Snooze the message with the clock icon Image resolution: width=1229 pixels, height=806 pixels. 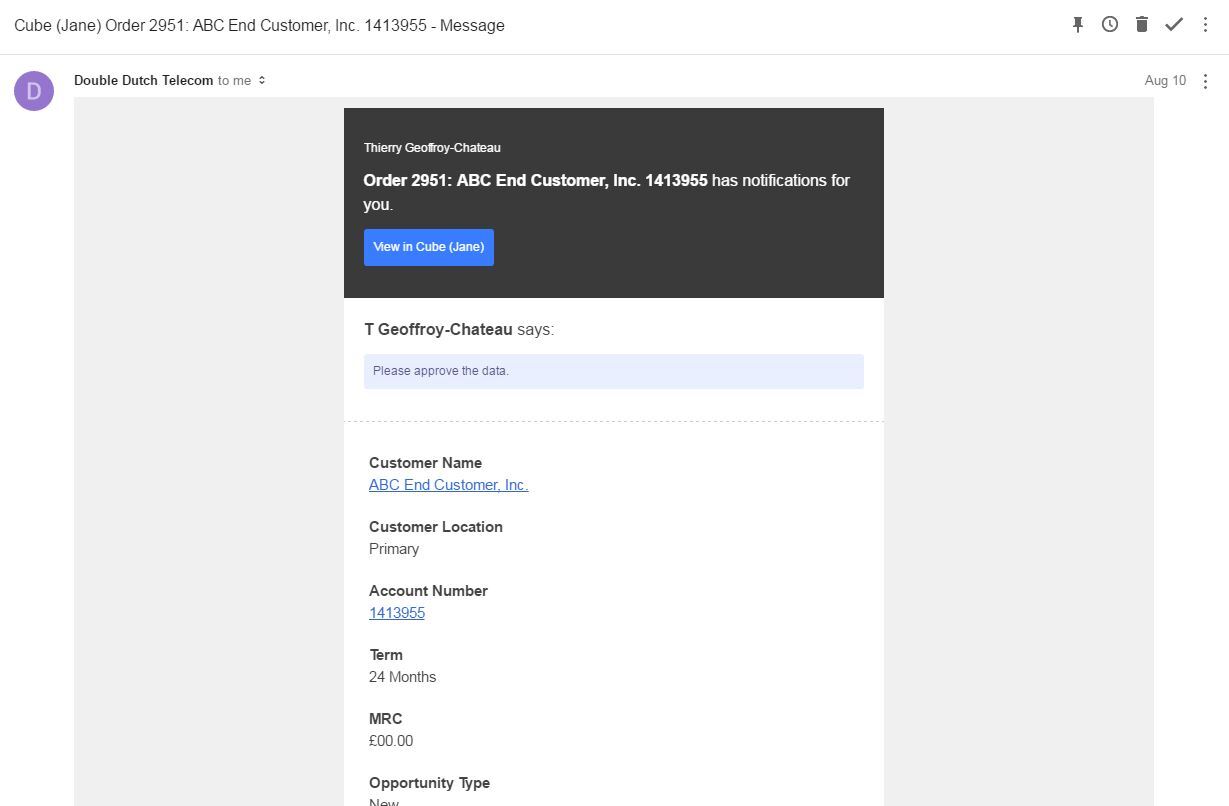coord(1110,25)
